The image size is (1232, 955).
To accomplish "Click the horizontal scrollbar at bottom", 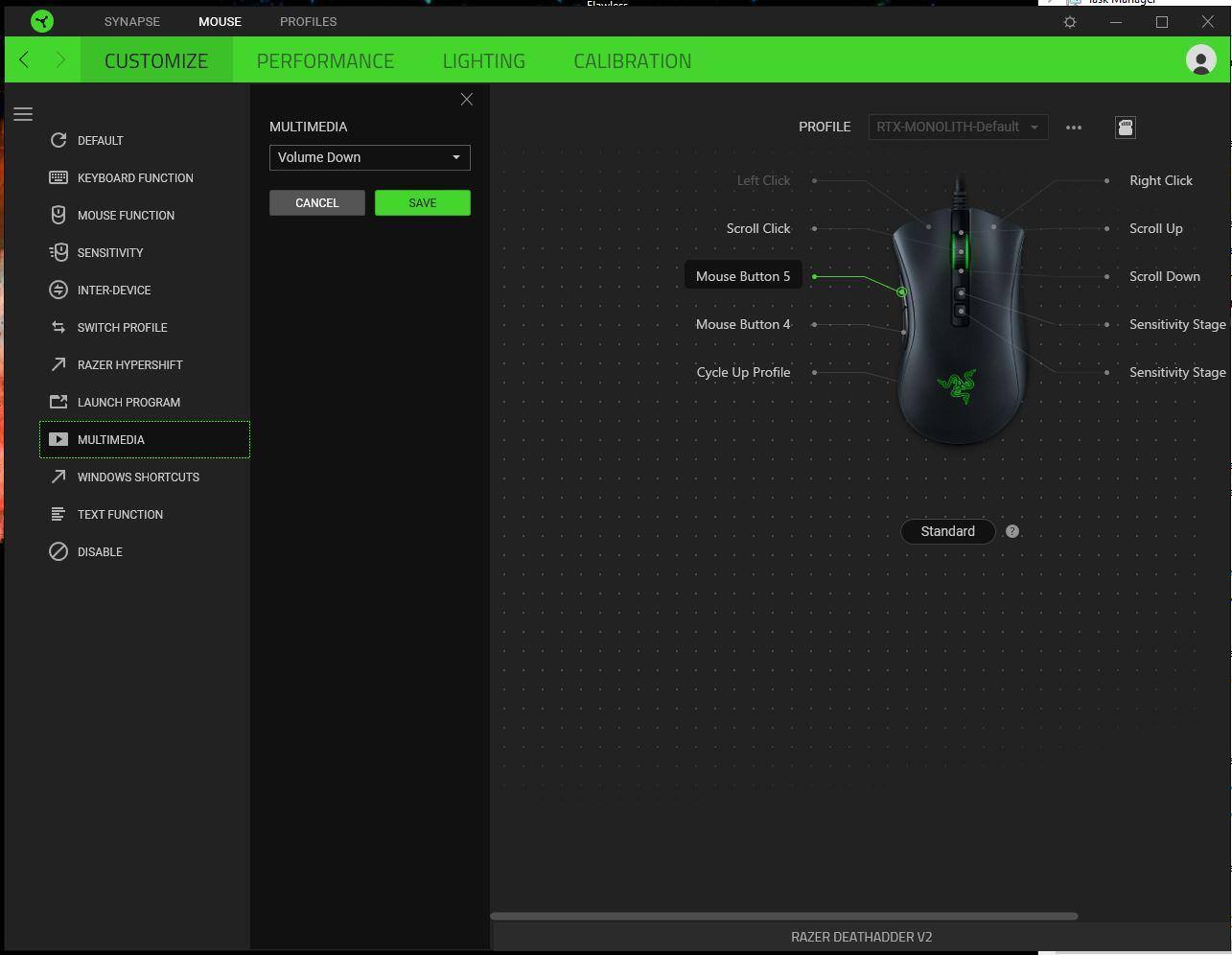I will [783, 916].
